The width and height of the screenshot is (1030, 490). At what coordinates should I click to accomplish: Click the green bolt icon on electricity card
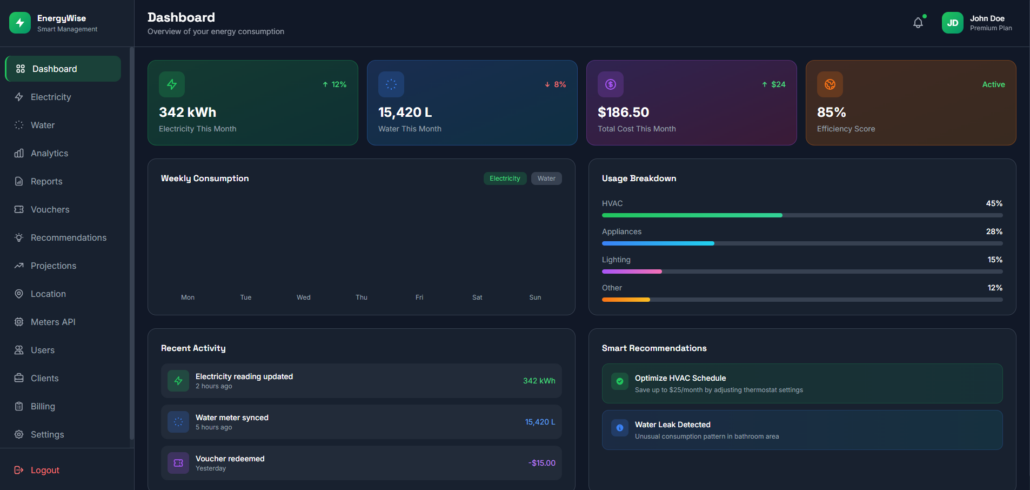coord(171,84)
